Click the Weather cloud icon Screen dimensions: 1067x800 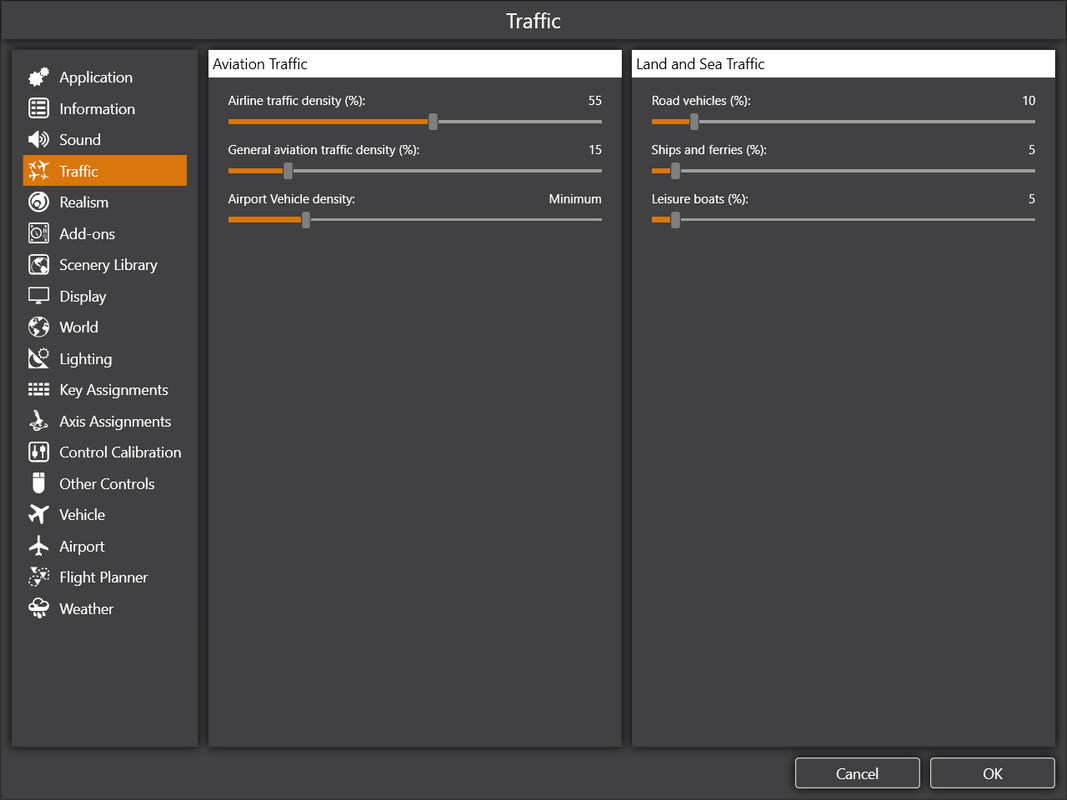[x=39, y=609]
